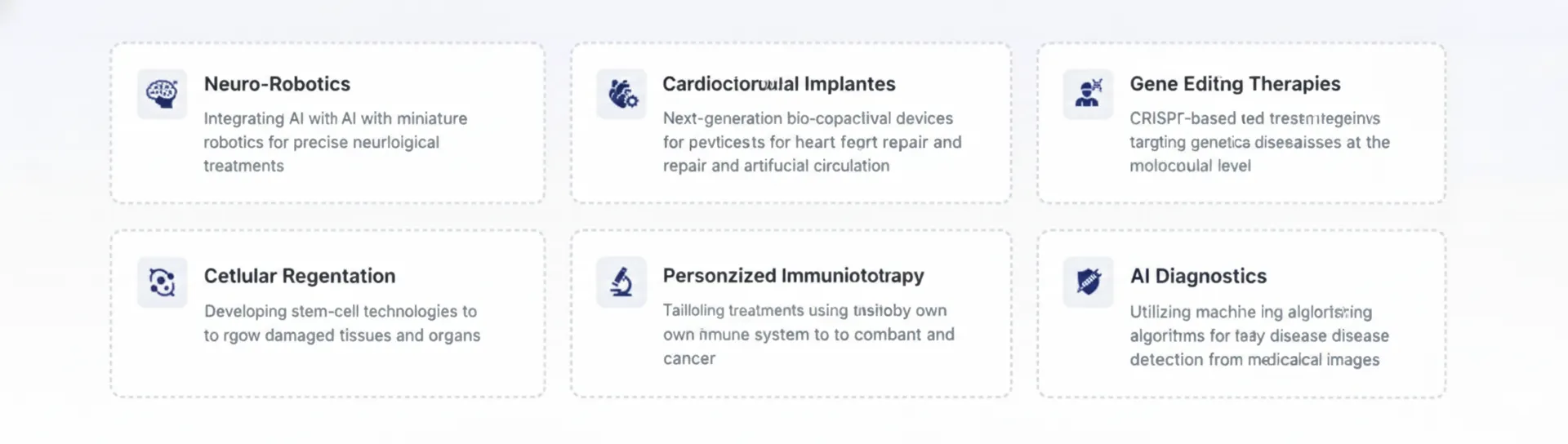Open the Neuro-Robotics heading

[277, 84]
